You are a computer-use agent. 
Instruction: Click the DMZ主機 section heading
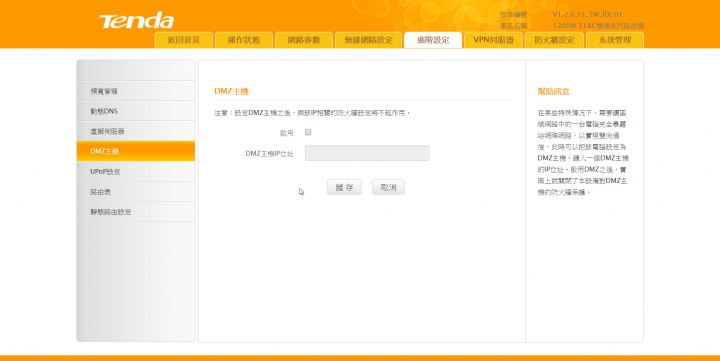click(231, 91)
